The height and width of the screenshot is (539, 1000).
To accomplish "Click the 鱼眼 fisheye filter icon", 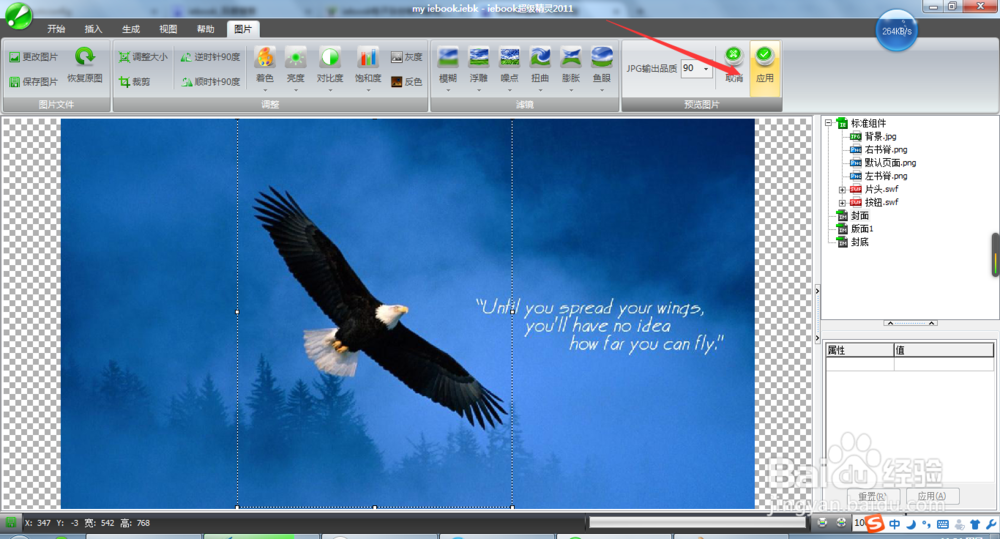I will [x=601, y=57].
